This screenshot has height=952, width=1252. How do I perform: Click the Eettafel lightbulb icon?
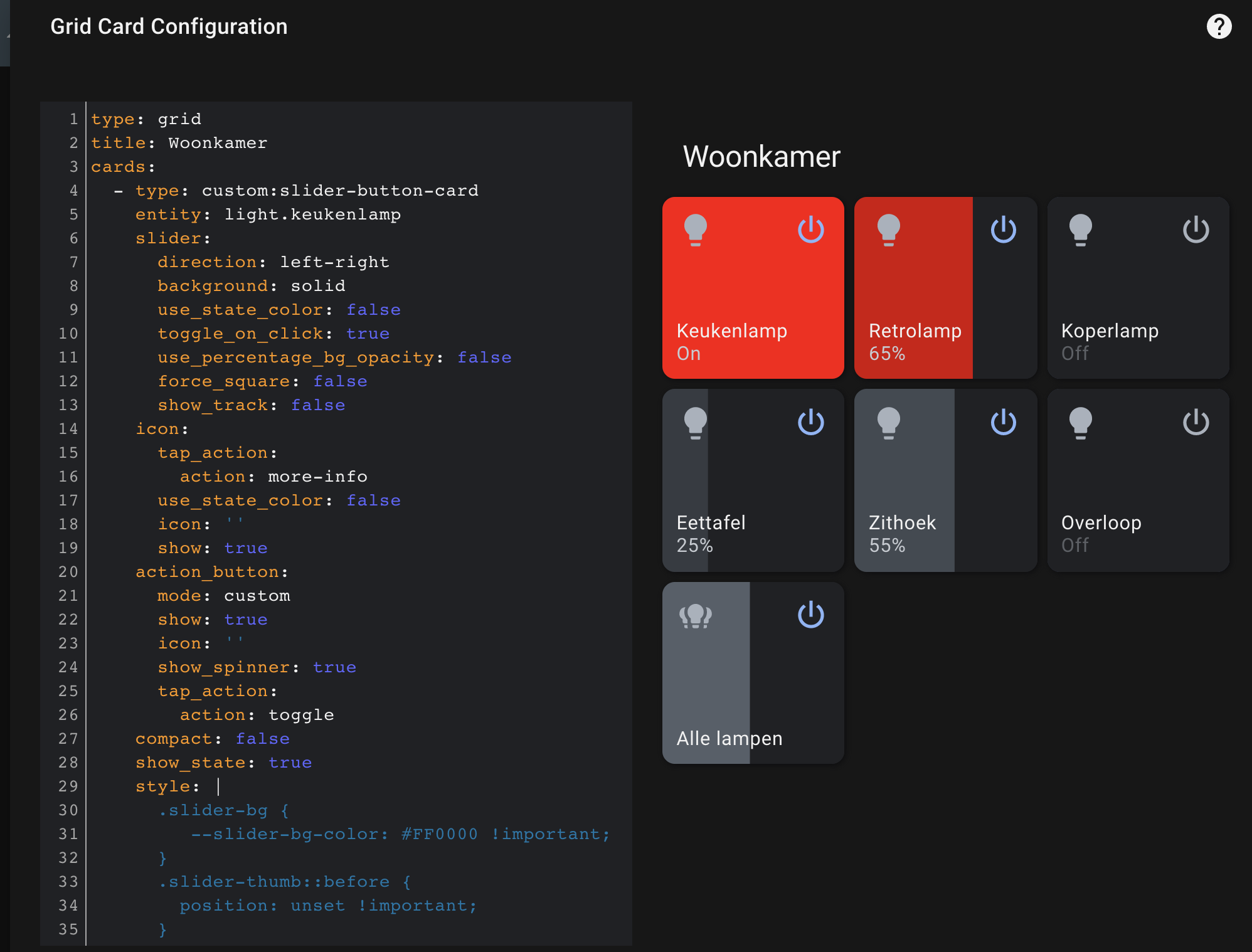click(696, 422)
